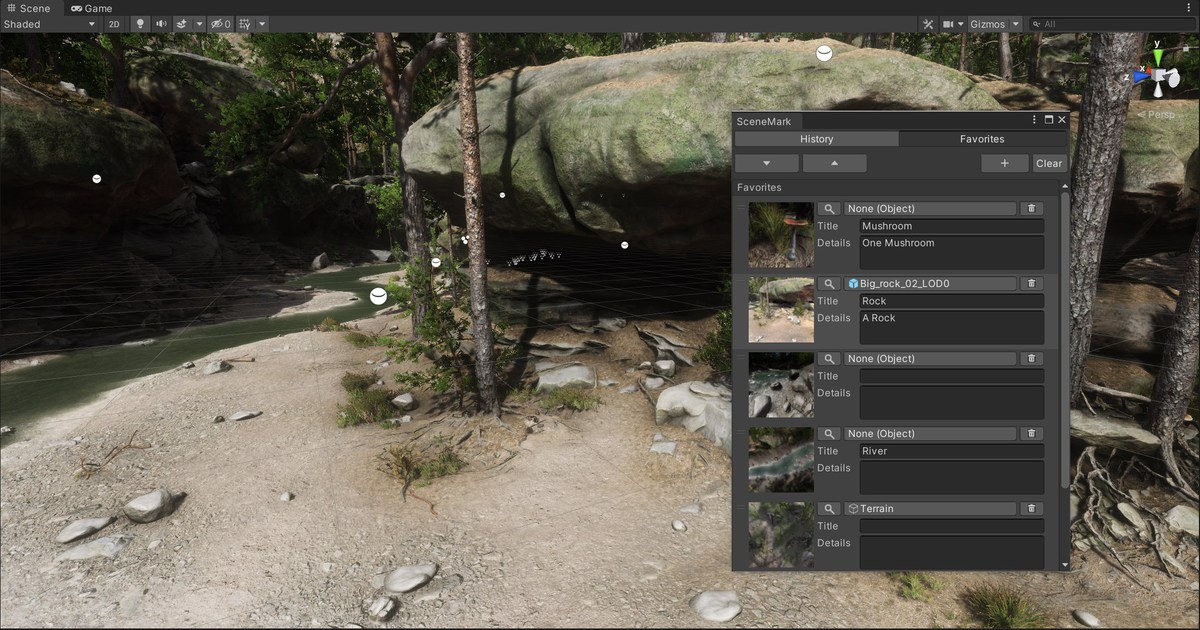Click scrollbar up arrow in SceneMark list
The width and height of the screenshot is (1200, 630).
[x=1065, y=187]
